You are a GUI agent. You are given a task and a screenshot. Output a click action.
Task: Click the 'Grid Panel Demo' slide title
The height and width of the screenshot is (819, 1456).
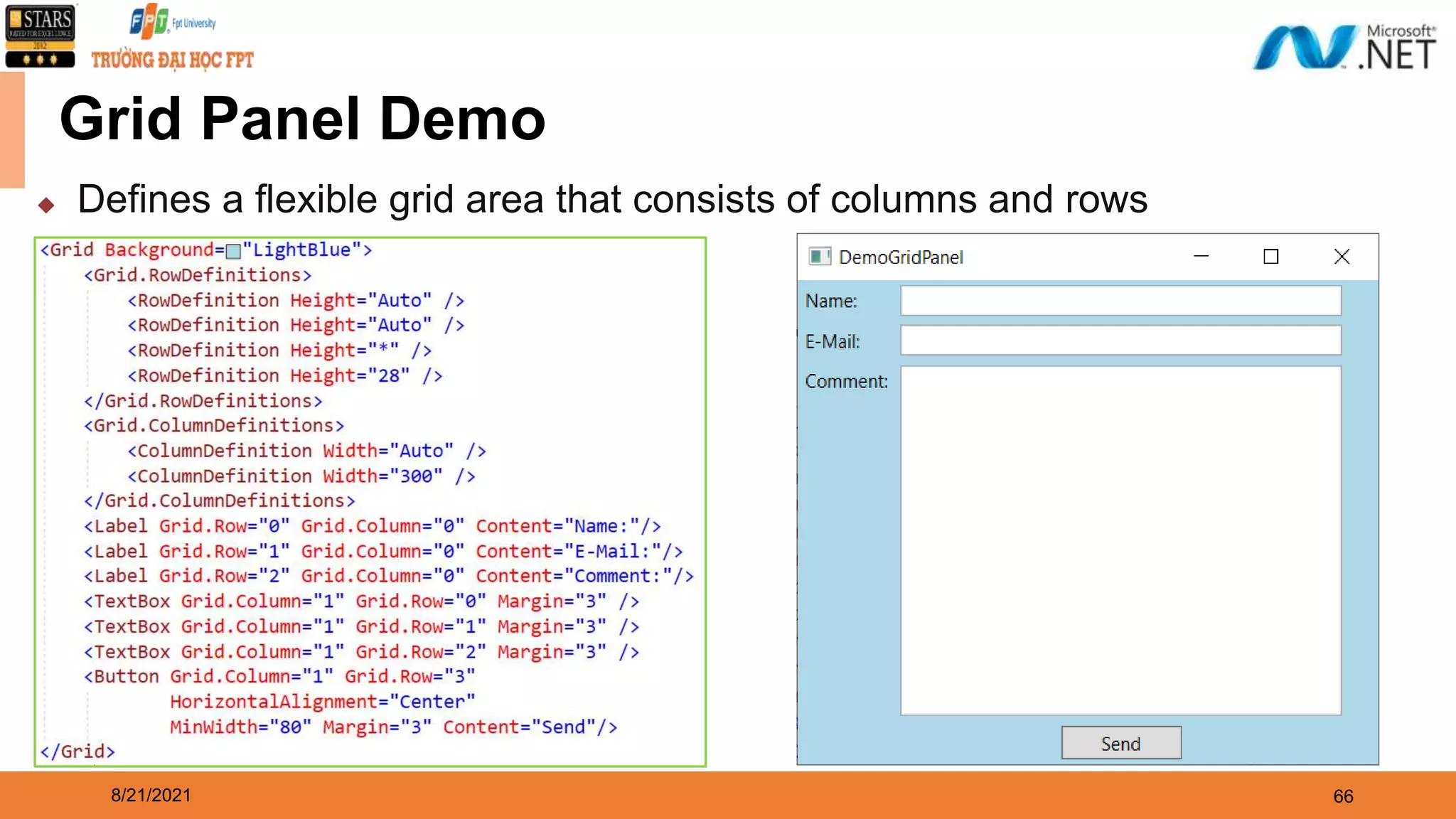coord(303,119)
